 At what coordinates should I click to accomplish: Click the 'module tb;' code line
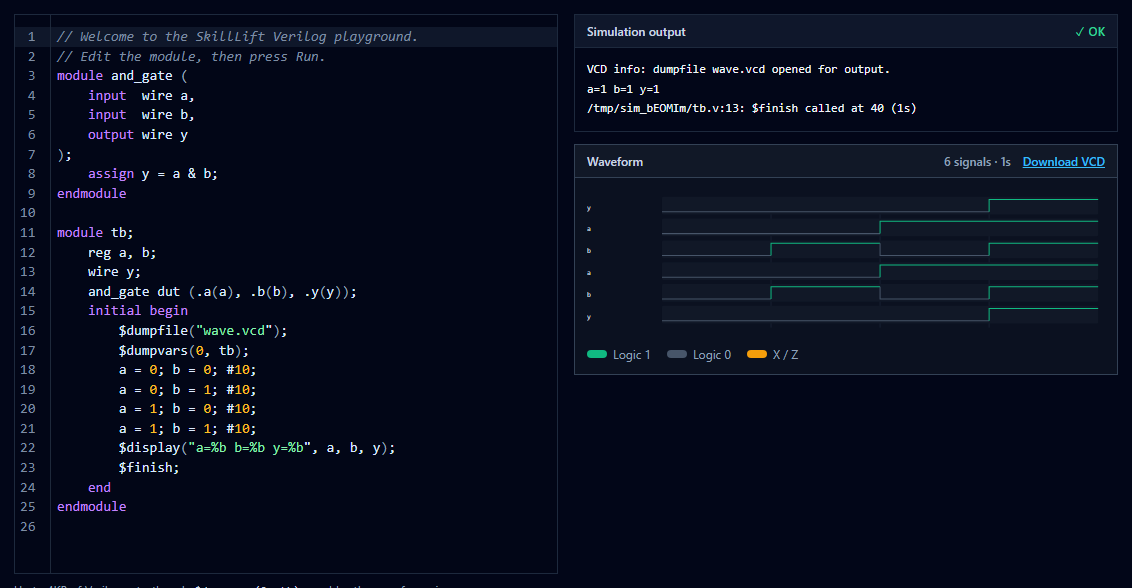tap(95, 233)
